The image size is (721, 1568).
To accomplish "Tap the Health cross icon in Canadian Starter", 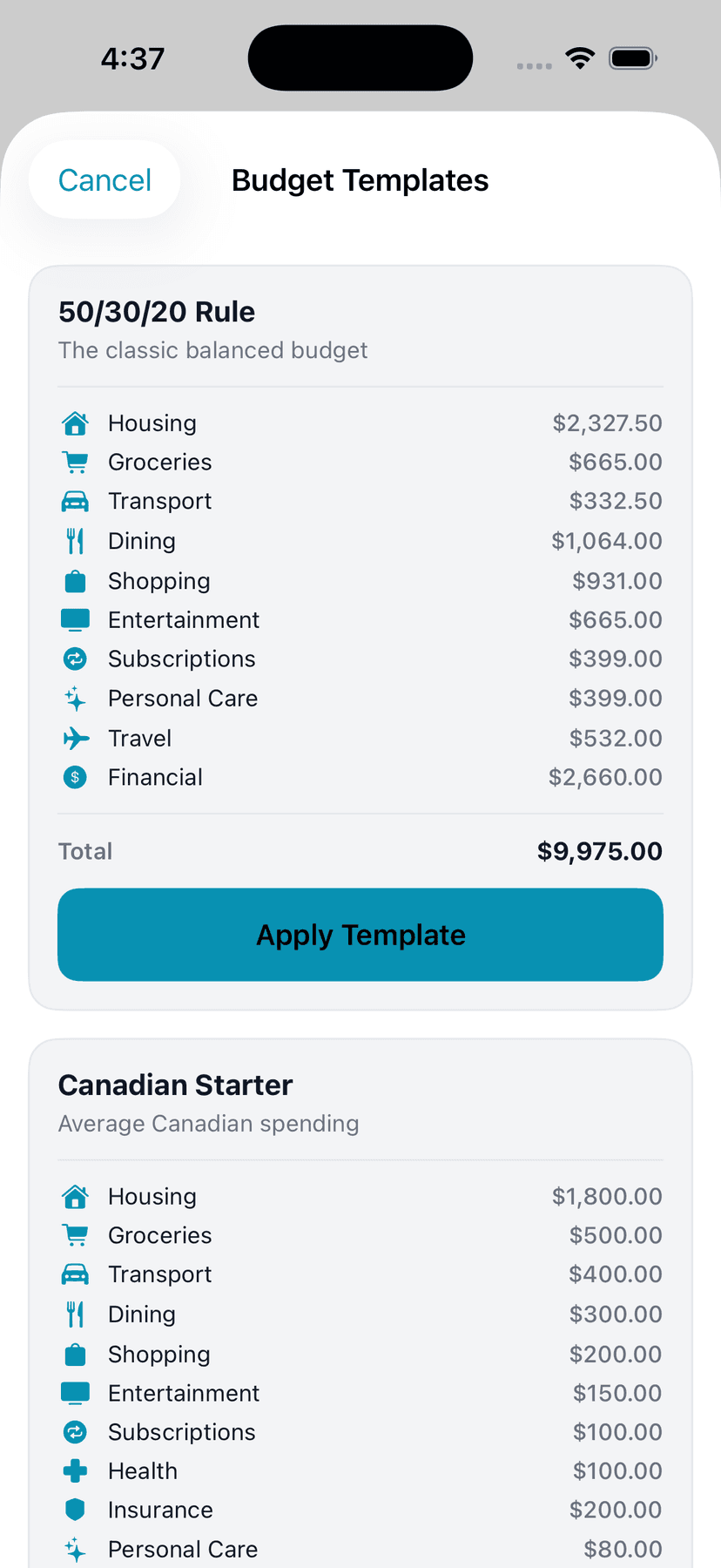I will 76,1471.
